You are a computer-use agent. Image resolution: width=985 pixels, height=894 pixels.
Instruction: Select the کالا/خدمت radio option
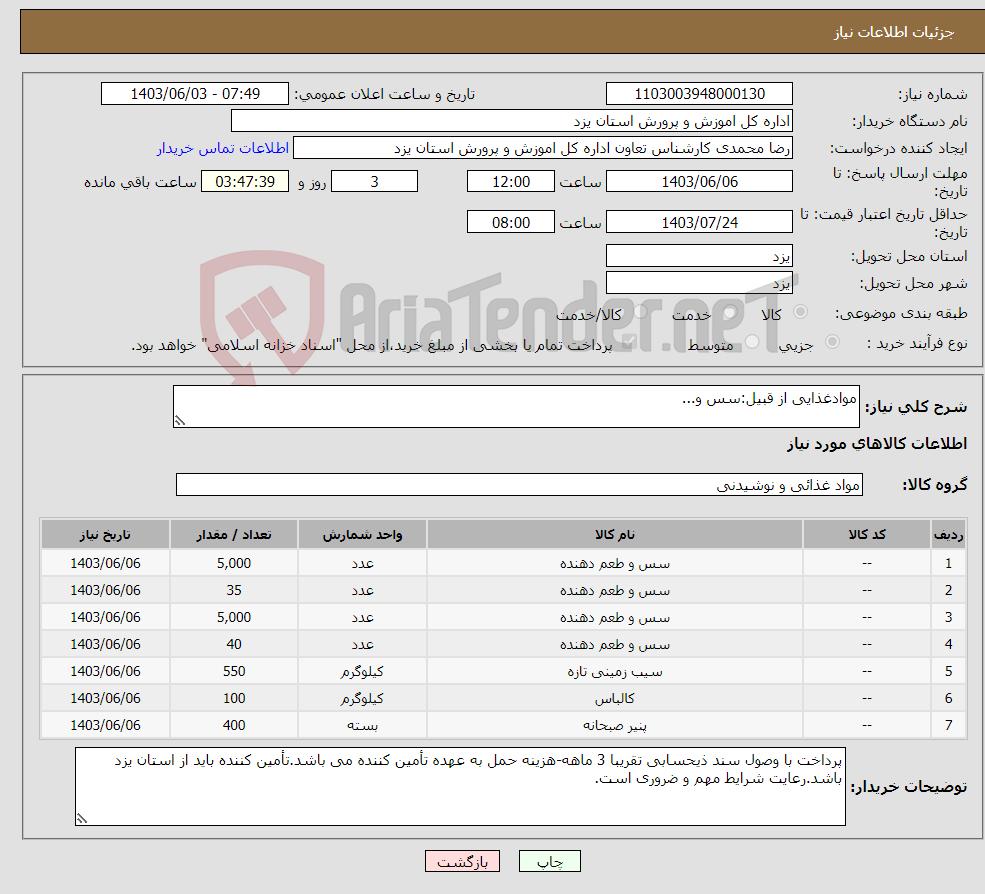click(640, 312)
